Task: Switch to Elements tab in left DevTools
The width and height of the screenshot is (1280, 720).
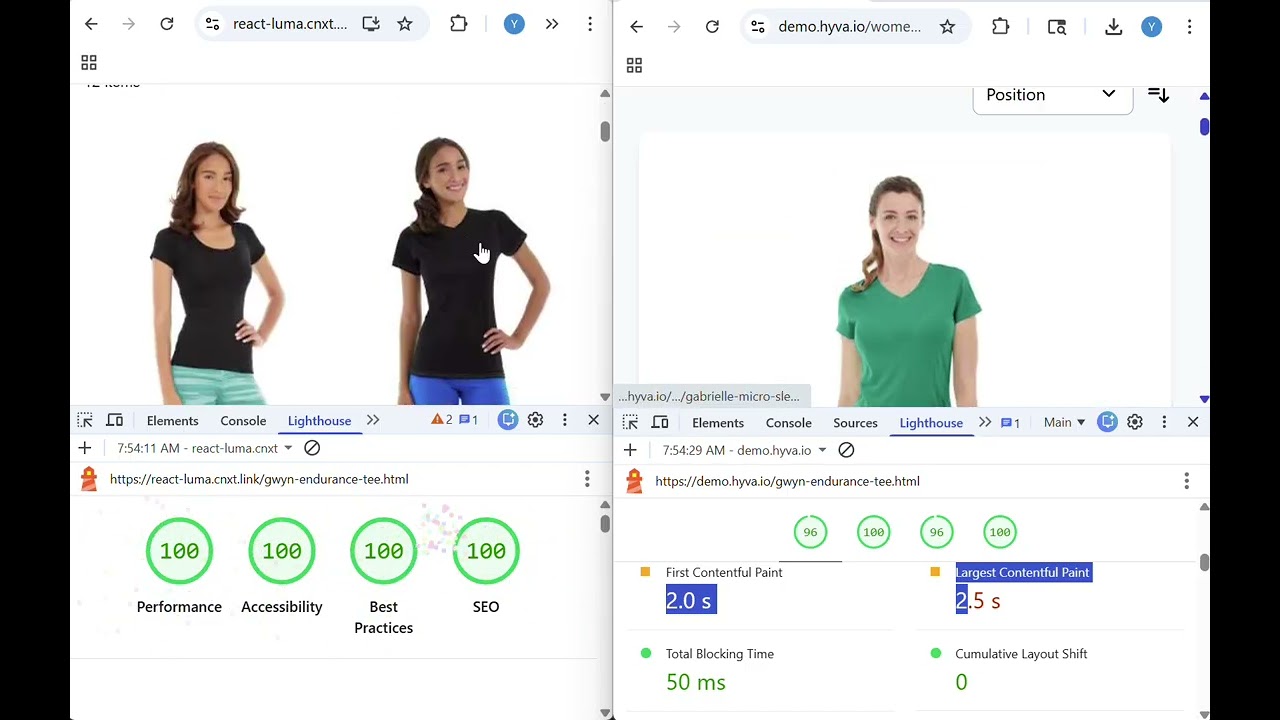Action: pos(173,421)
